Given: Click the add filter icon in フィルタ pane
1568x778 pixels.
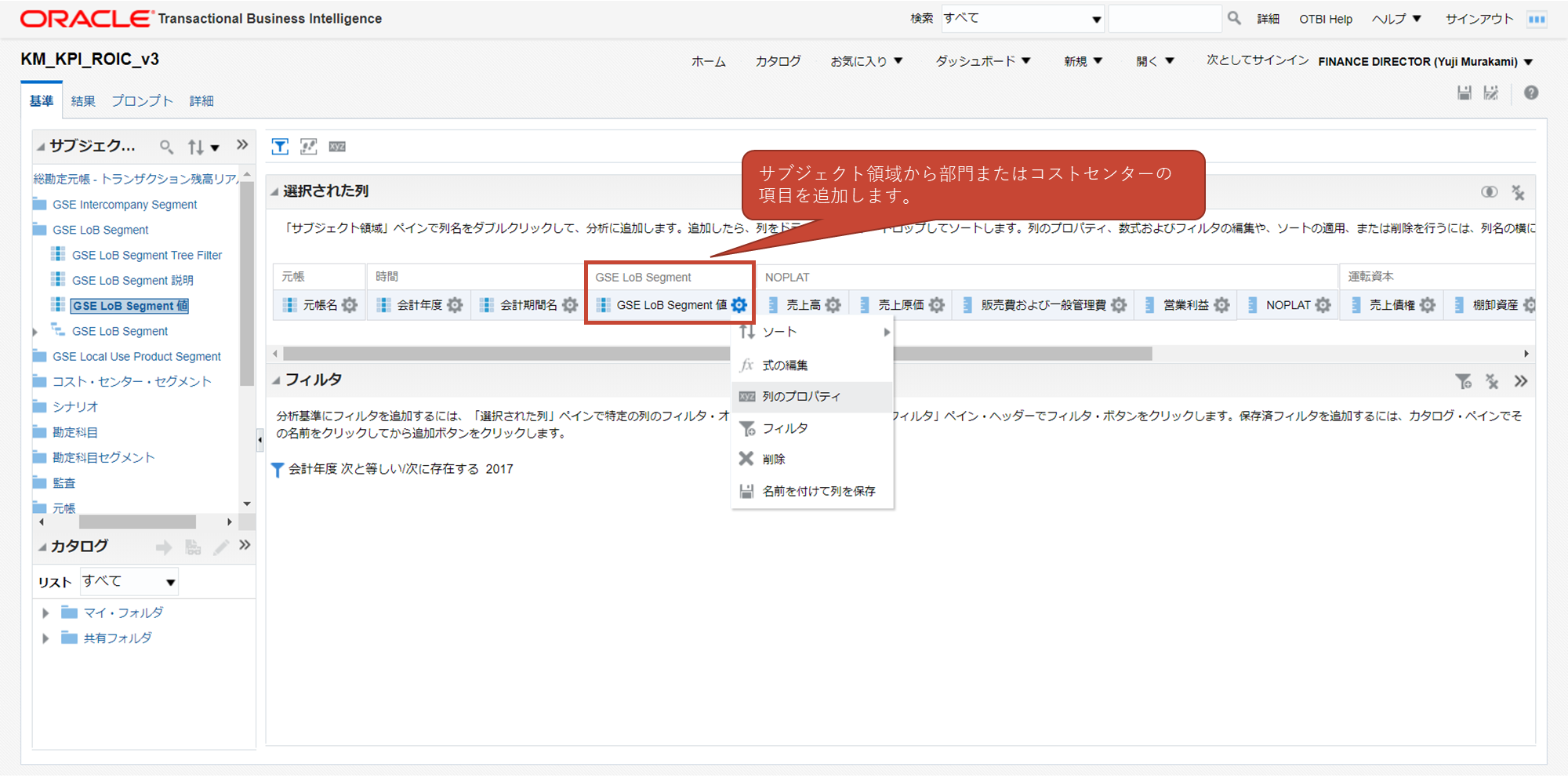Looking at the screenshot, I should 1463,382.
